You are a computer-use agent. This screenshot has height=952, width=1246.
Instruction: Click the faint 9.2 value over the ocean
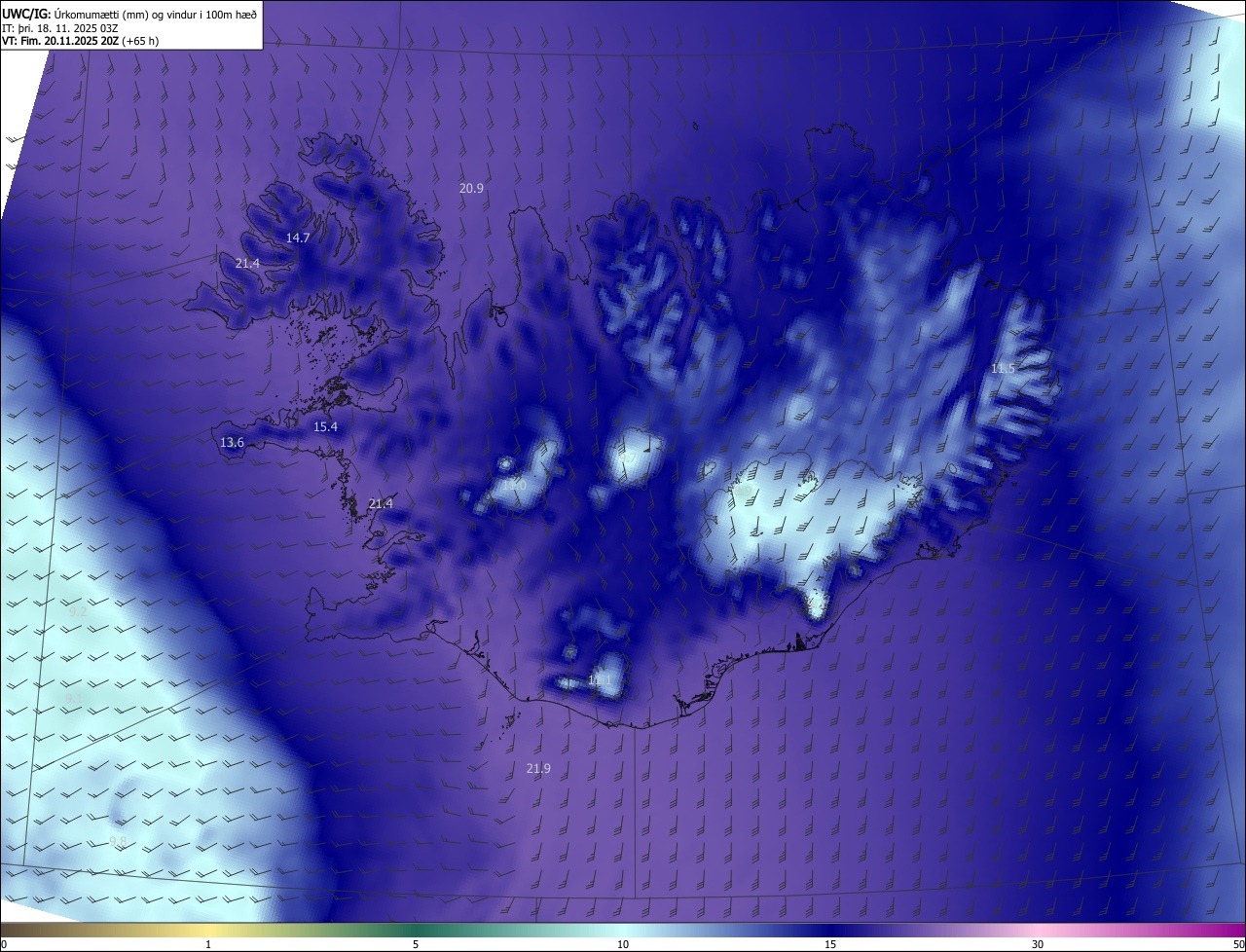pyautogui.click(x=79, y=611)
